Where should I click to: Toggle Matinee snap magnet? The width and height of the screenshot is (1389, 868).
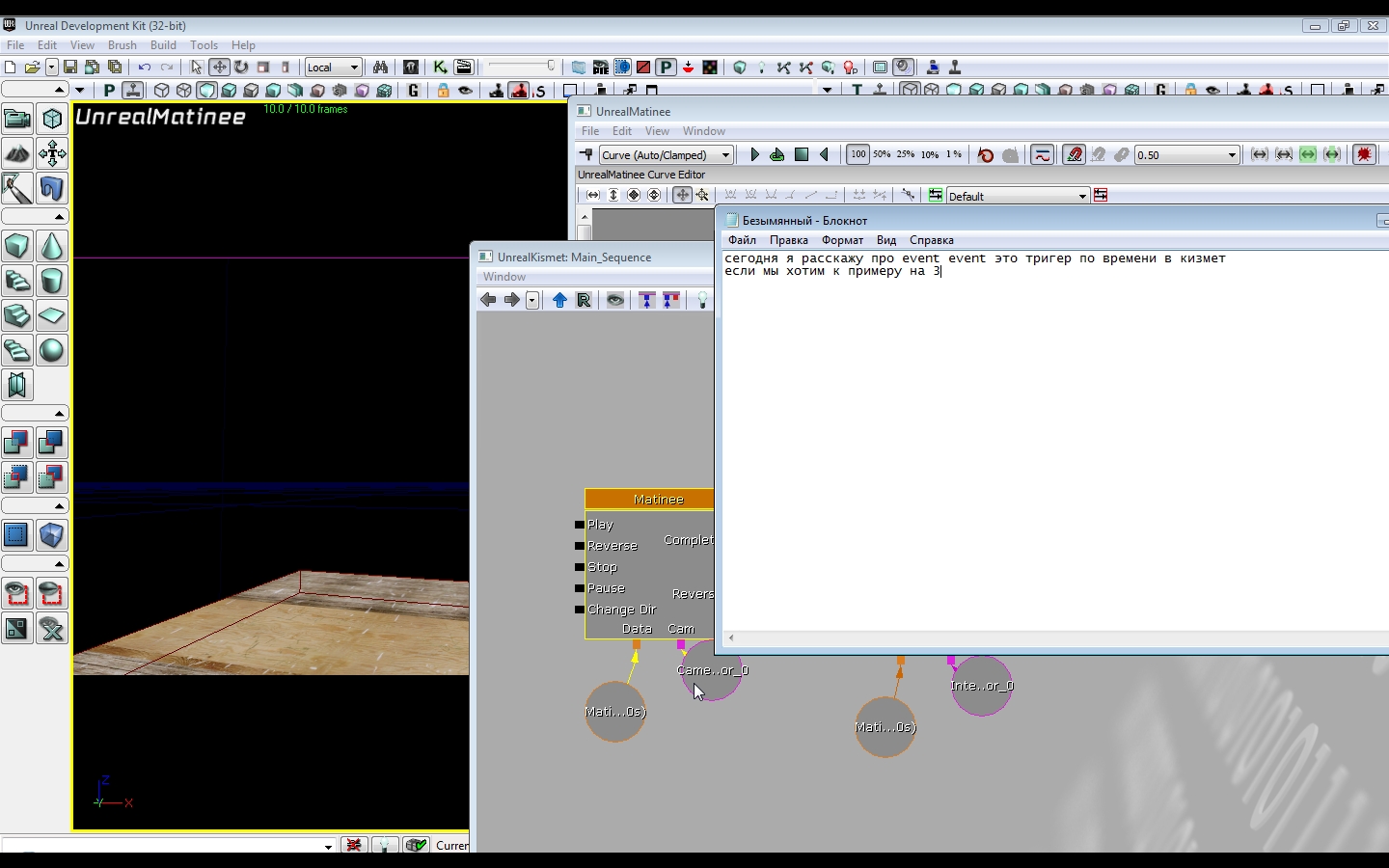[1074, 154]
